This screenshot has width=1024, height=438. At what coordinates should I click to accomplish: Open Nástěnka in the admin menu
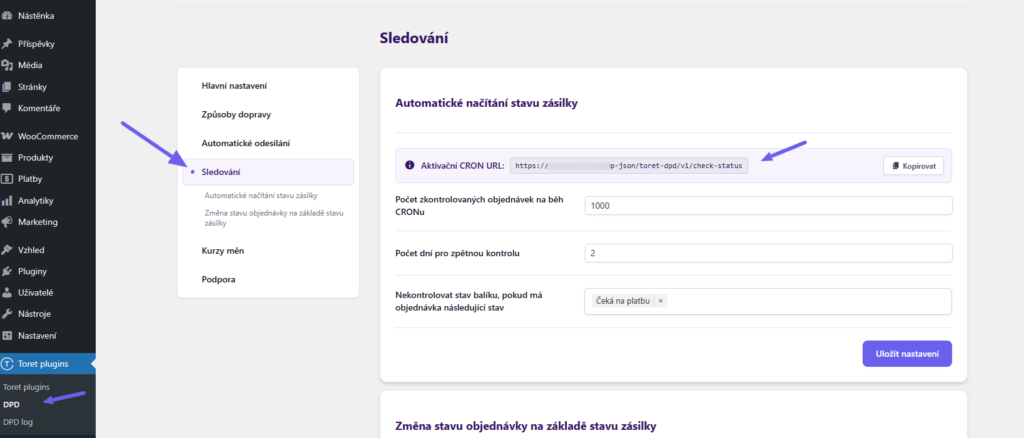(48, 16)
